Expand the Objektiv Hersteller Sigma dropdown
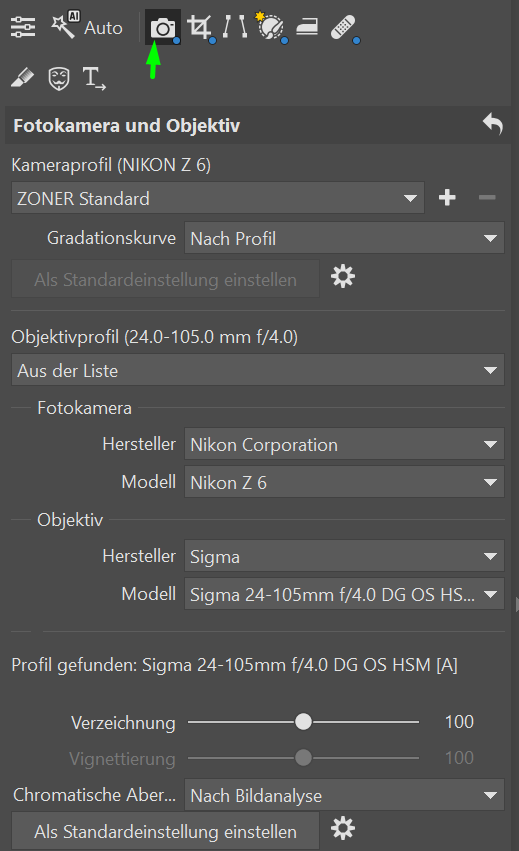The height and width of the screenshot is (851, 519). 344,556
